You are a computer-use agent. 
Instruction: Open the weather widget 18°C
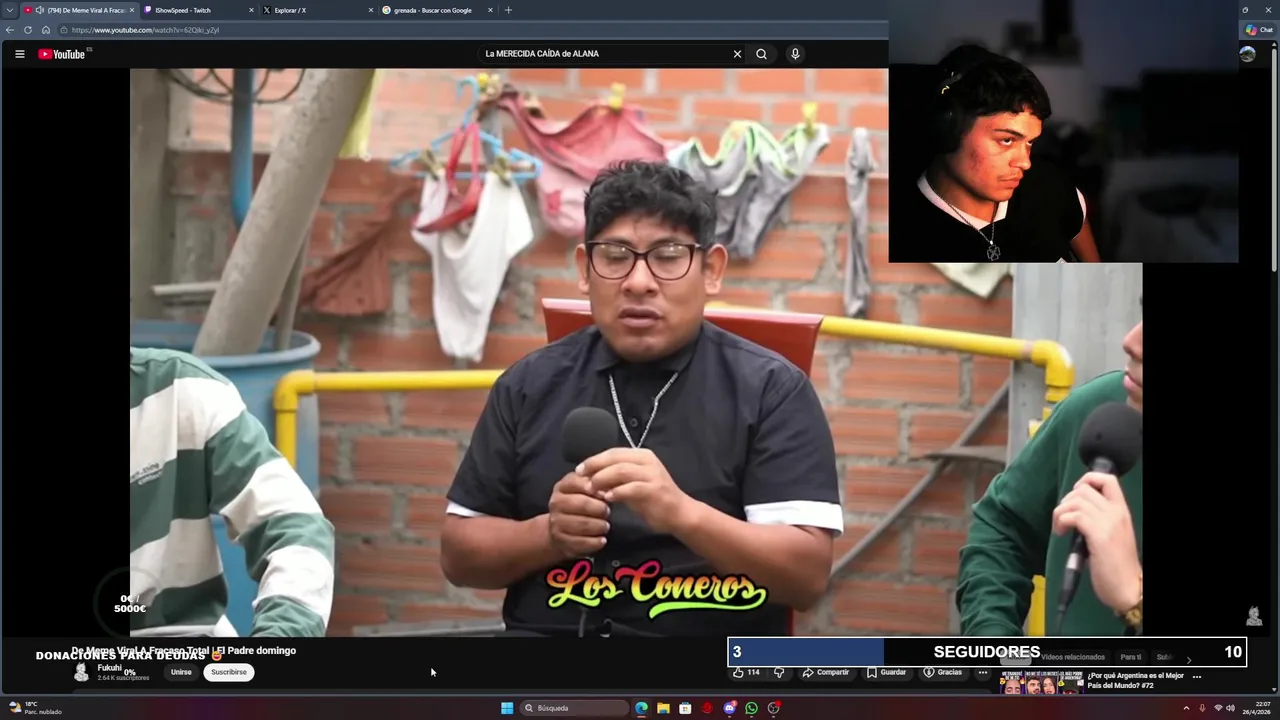pyautogui.click(x=36, y=708)
